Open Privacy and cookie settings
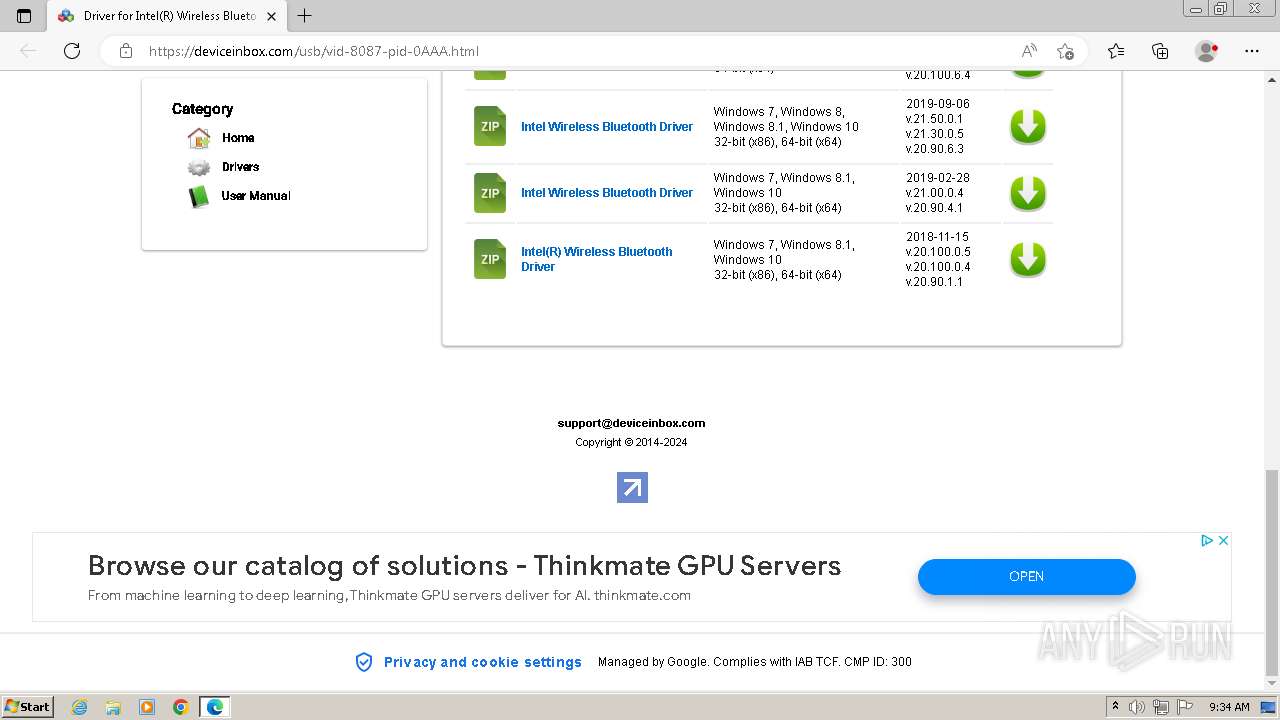This screenshot has height=720, width=1280. pos(483,662)
